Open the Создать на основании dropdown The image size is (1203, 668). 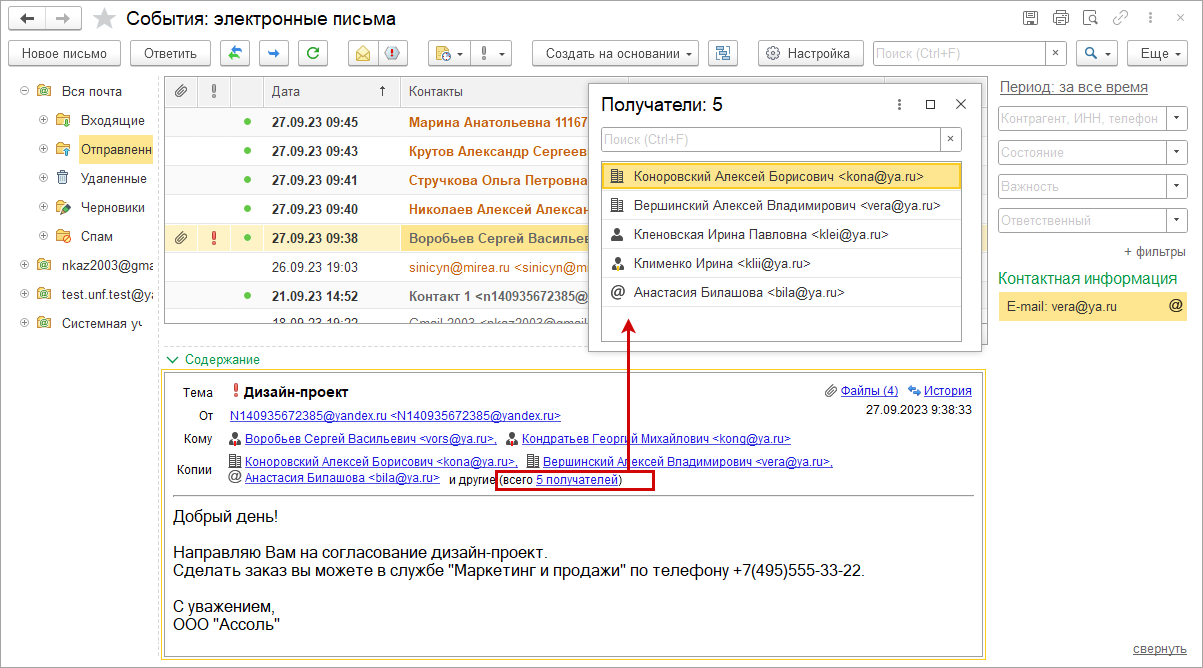616,53
